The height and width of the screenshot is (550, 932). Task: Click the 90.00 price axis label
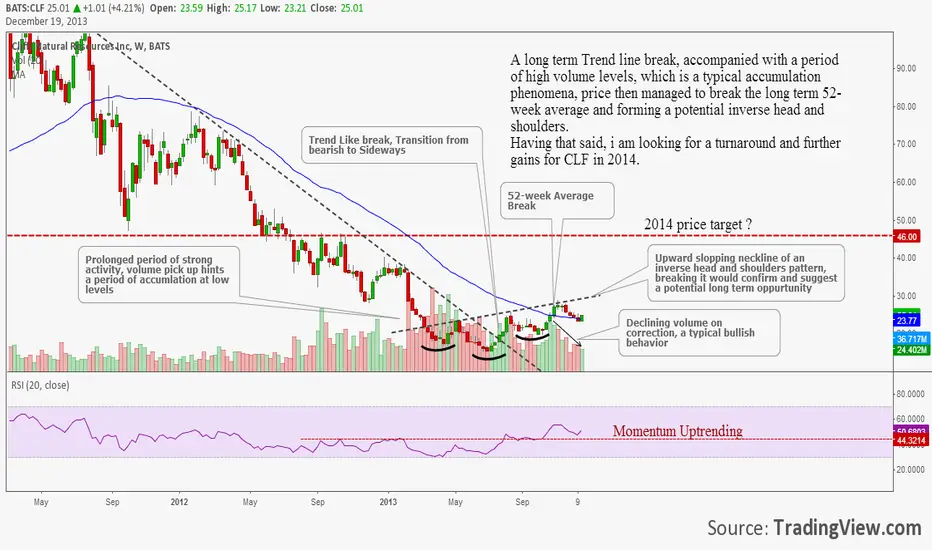tap(906, 68)
